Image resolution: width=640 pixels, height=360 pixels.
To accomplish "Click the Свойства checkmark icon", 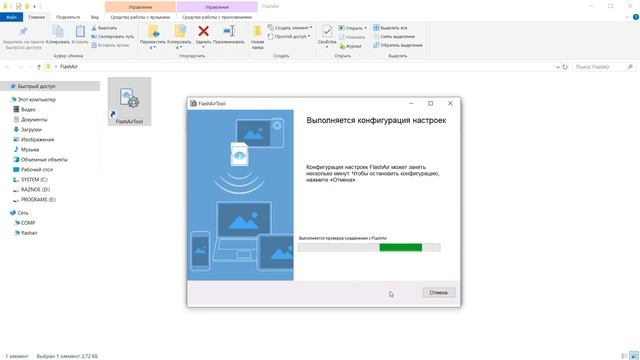I will [327, 32].
